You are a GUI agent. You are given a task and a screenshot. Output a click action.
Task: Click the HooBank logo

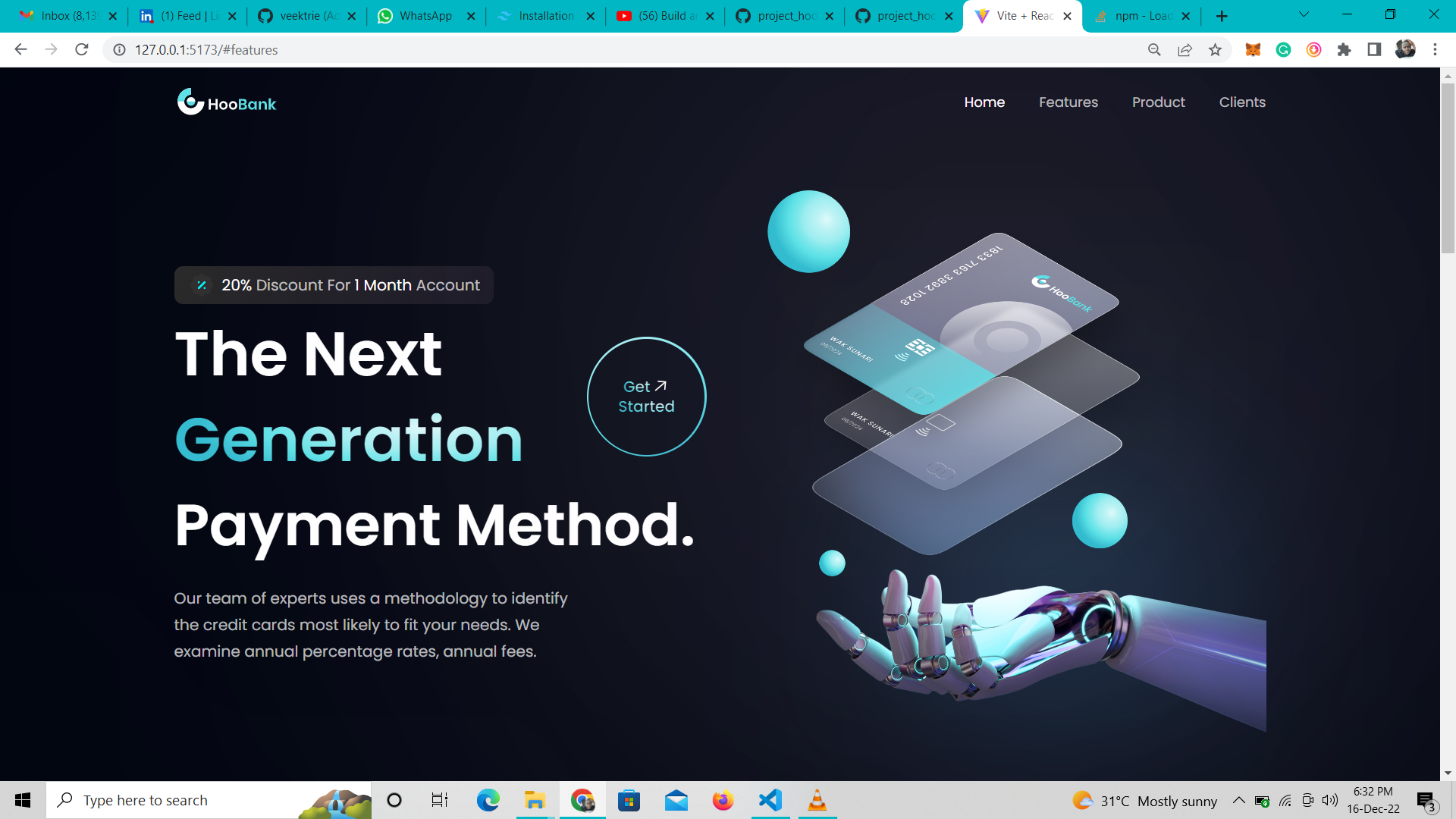[226, 102]
